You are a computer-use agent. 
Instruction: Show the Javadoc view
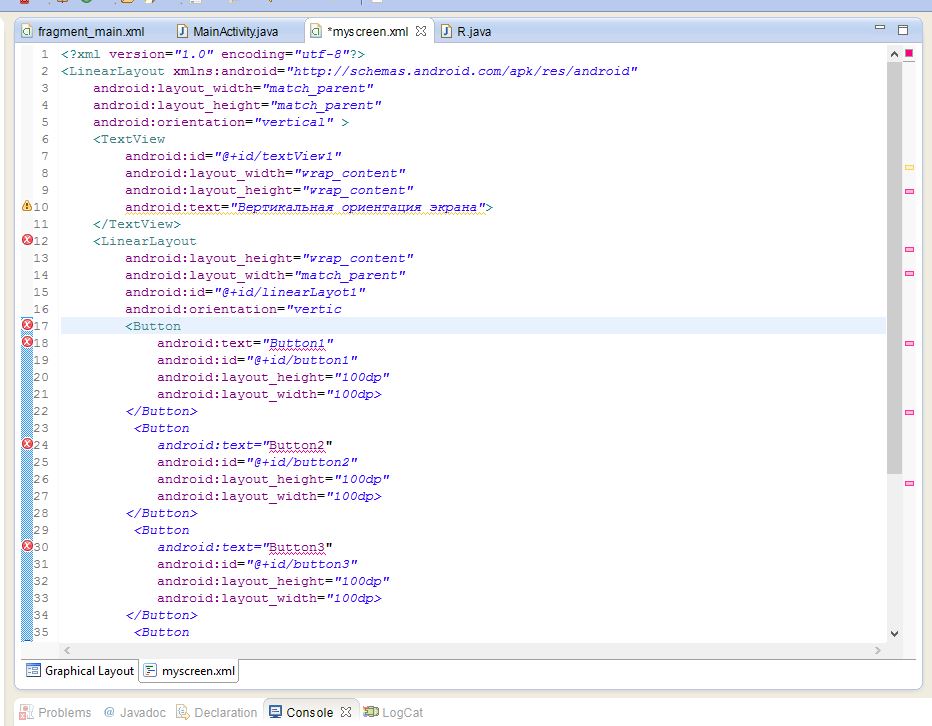pos(134,712)
